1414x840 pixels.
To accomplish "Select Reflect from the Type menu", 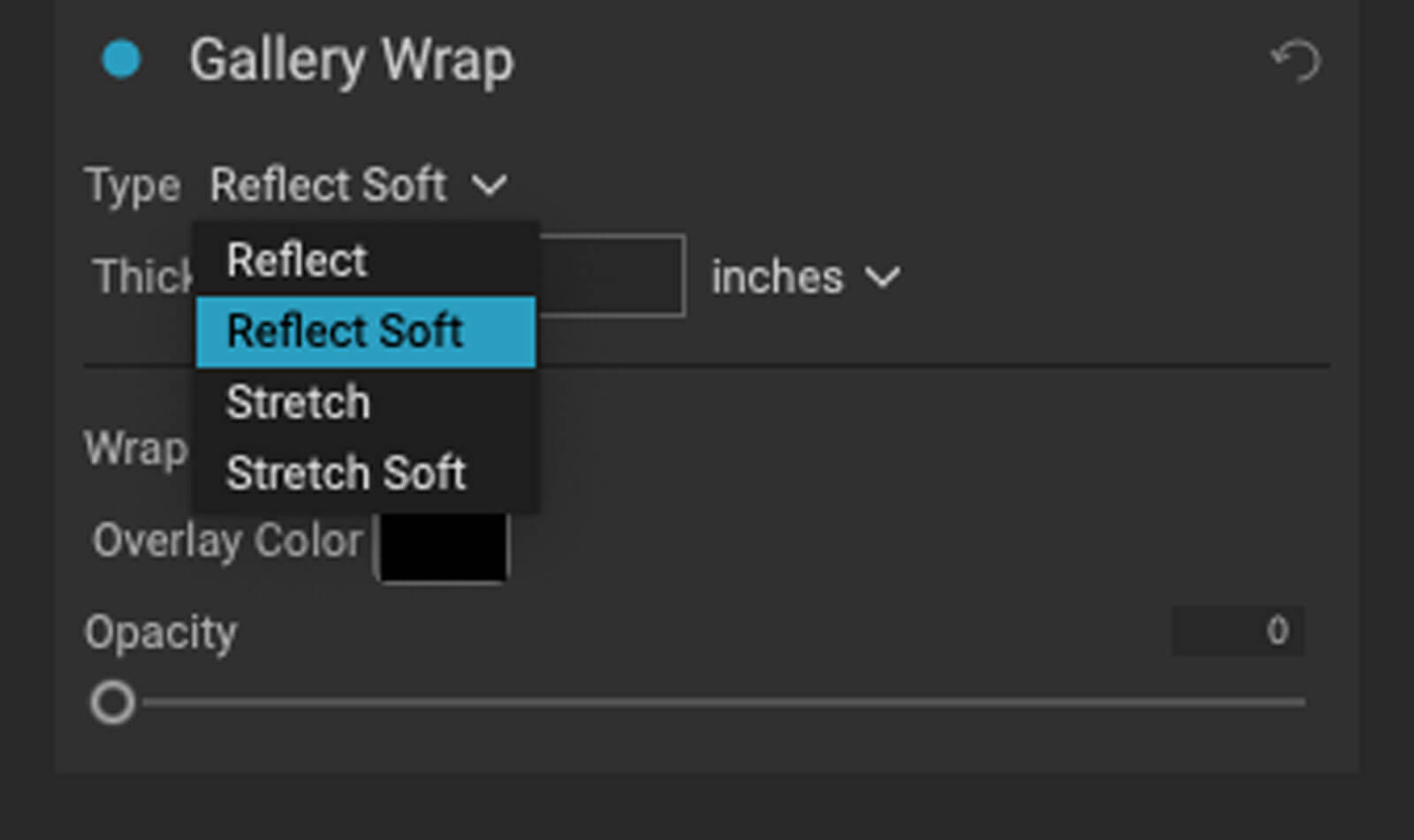I will 297,261.
